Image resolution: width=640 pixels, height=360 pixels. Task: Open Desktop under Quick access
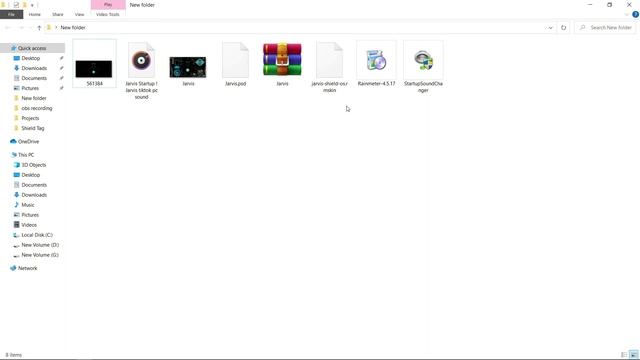click(x=31, y=58)
